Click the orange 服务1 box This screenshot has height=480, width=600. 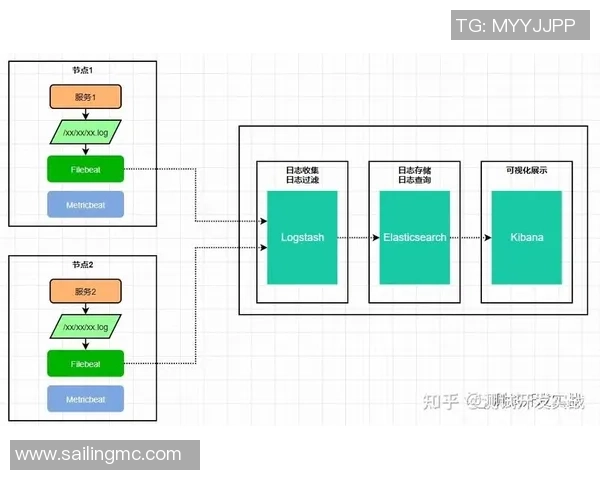pyautogui.click(x=85, y=97)
